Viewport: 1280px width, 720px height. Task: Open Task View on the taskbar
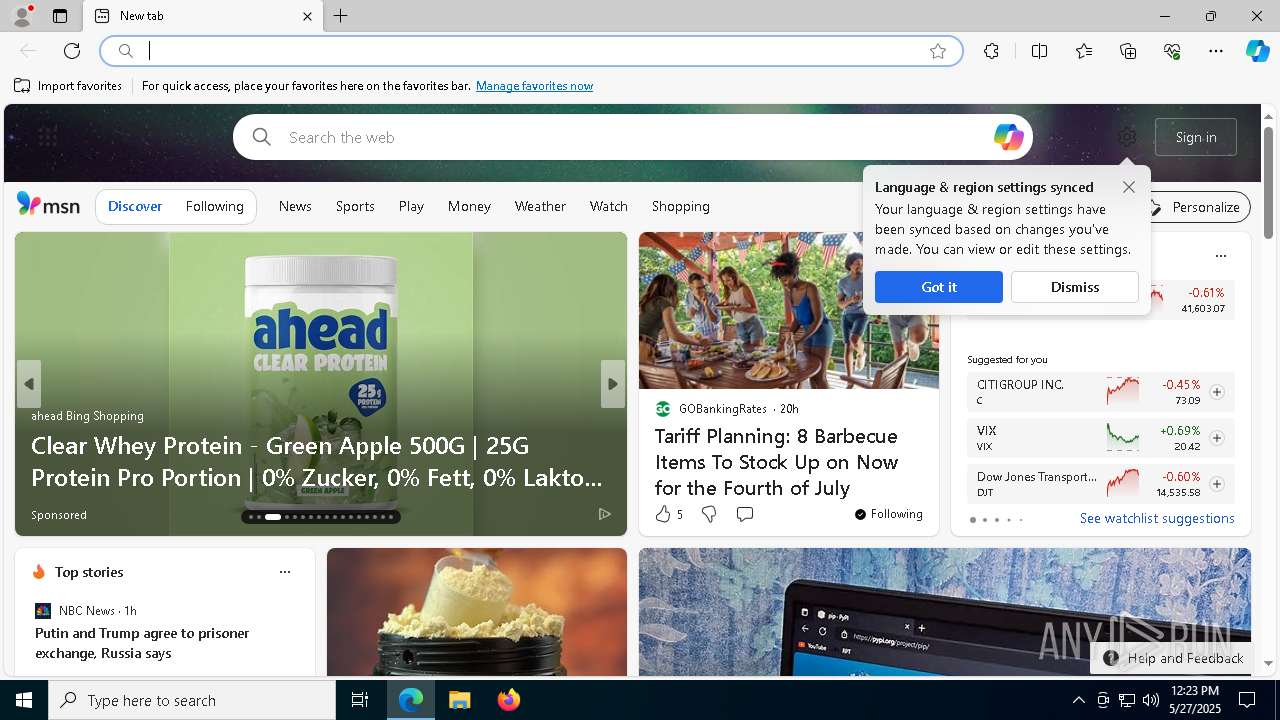(360, 700)
